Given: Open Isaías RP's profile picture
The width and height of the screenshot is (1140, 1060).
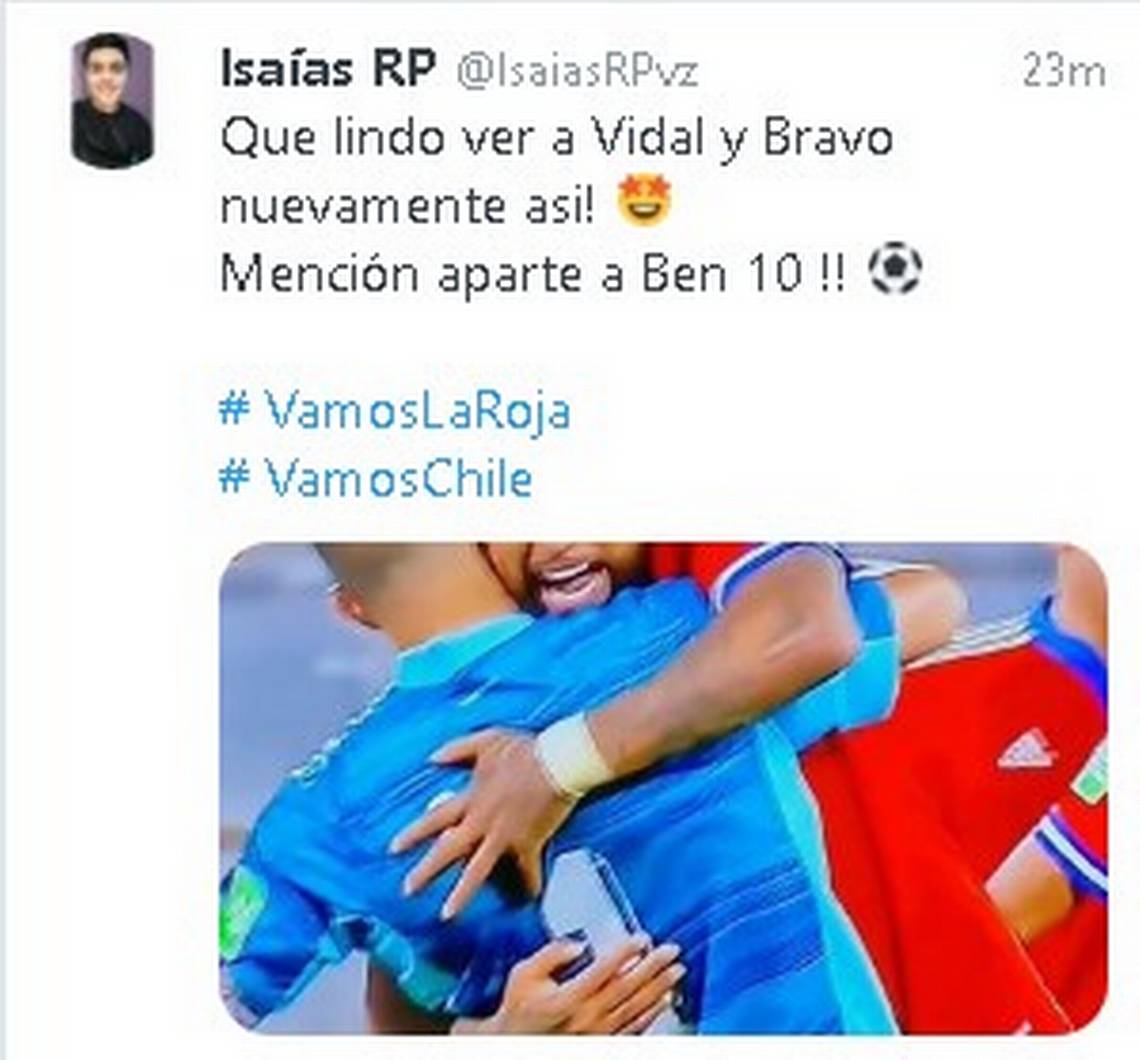Looking at the screenshot, I should tap(112, 100).
